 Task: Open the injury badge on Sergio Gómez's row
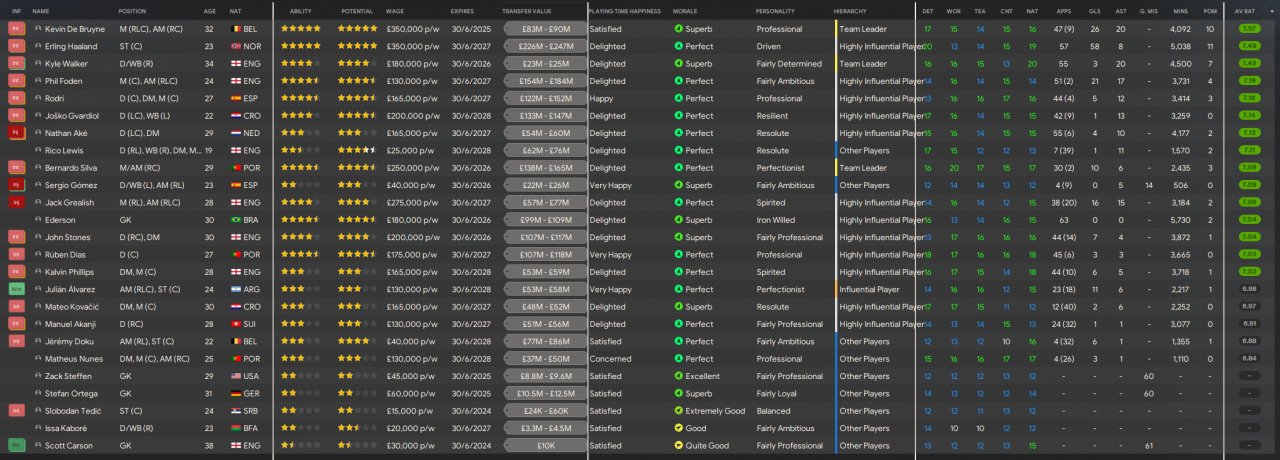[x=16, y=185]
